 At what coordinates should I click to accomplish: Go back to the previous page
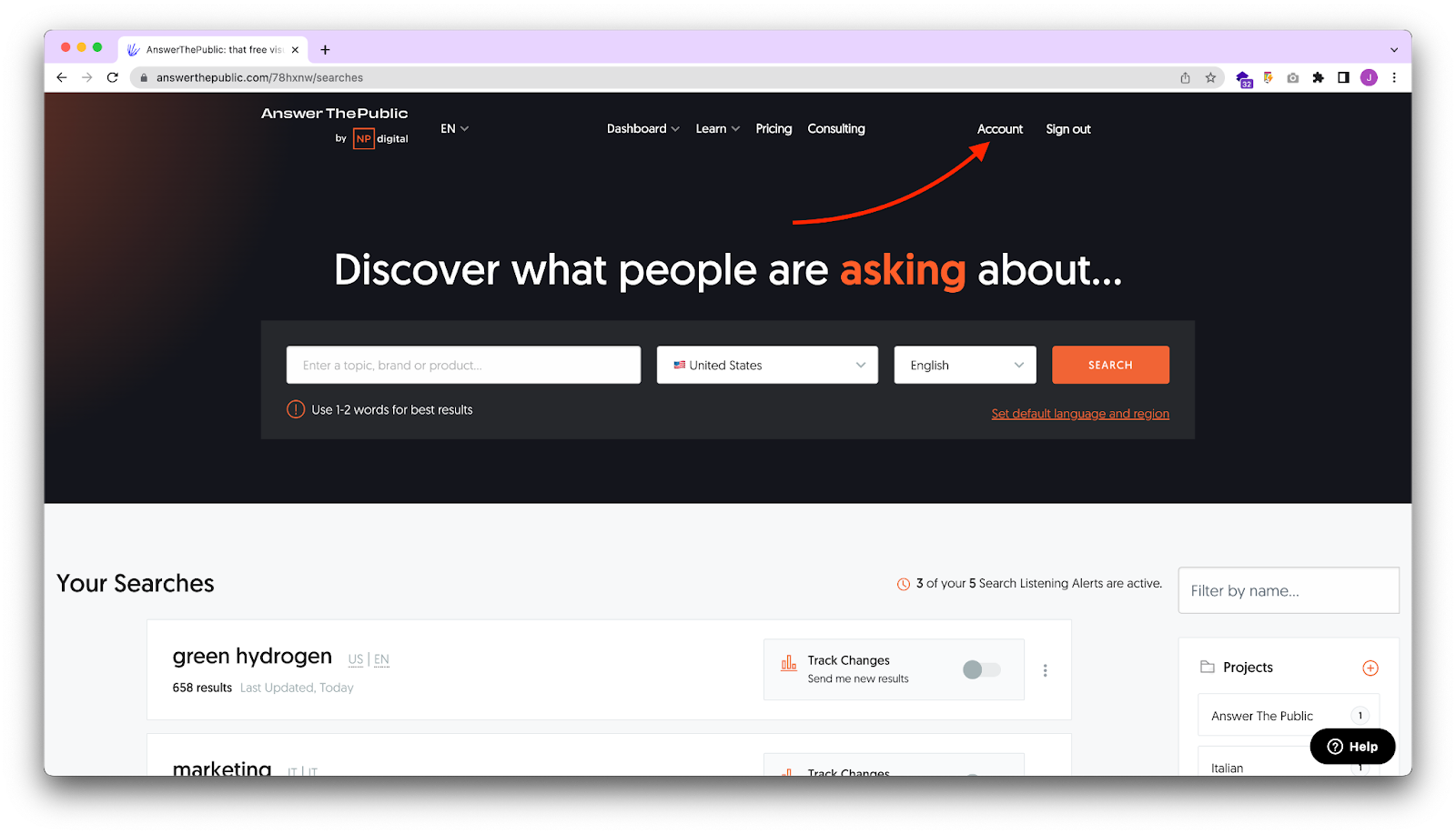(x=62, y=77)
